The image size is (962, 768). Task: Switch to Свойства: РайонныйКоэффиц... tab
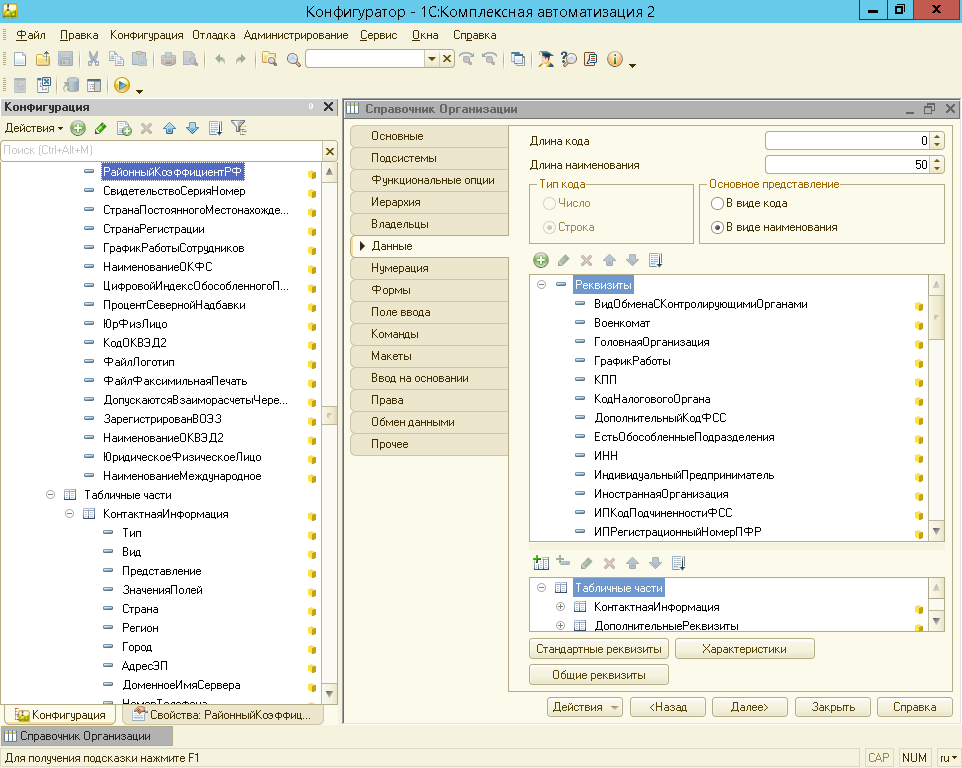pyautogui.click(x=223, y=715)
